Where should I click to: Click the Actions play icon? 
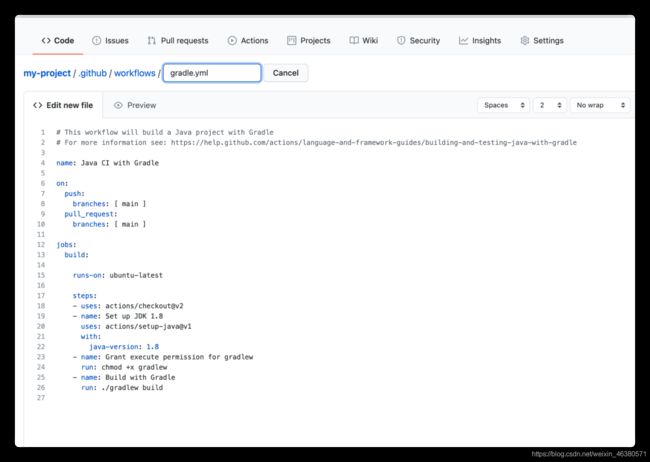[x=232, y=41]
